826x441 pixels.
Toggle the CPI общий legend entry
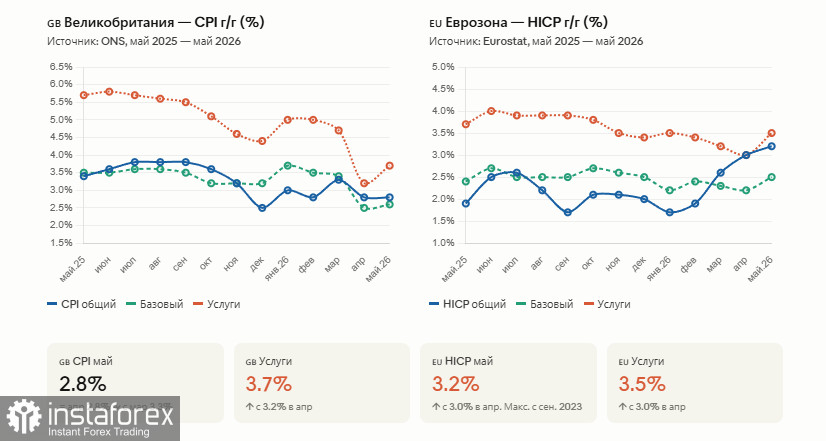click(82, 304)
